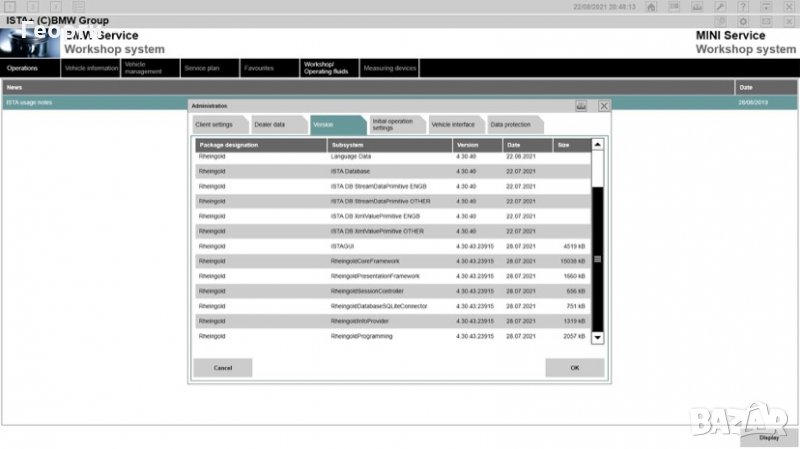The width and height of the screenshot is (800, 449).
Task: Click the print icon in Administration dialog
Action: (x=581, y=105)
